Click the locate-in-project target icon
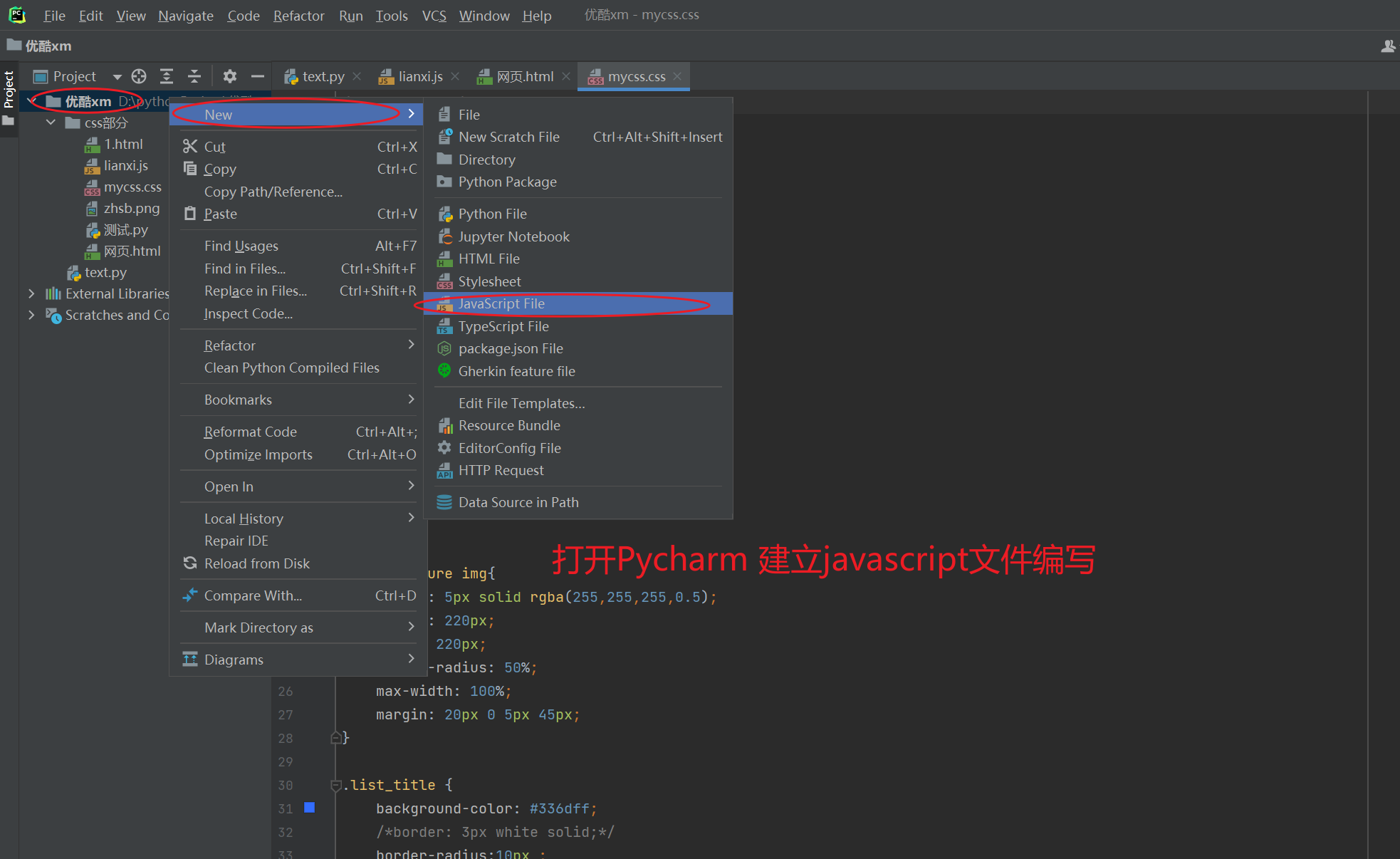The width and height of the screenshot is (1400, 859). (x=139, y=76)
